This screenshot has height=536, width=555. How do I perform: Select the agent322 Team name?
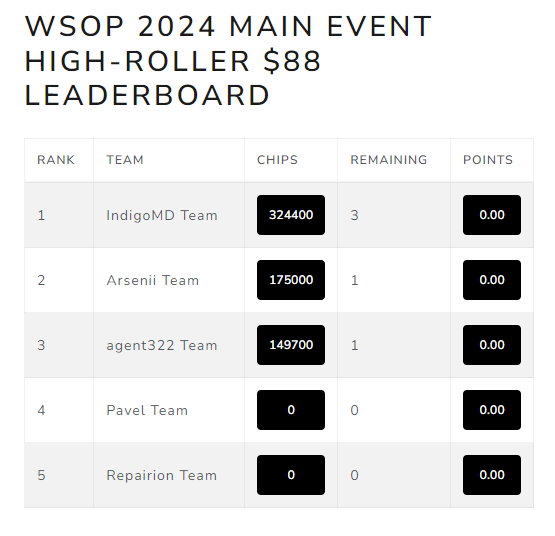(162, 345)
